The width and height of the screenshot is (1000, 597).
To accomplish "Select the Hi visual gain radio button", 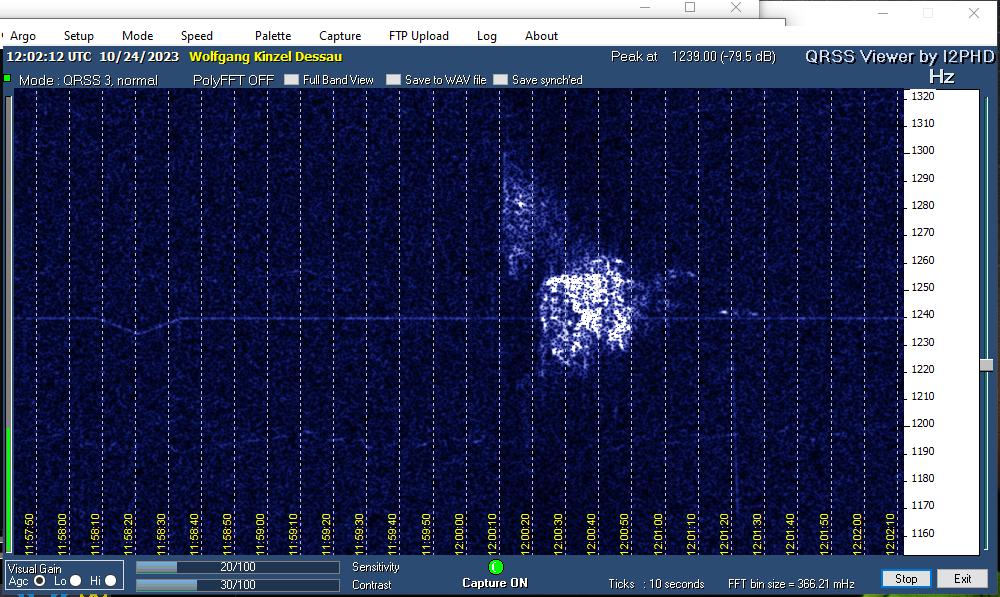I will point(110,581).
